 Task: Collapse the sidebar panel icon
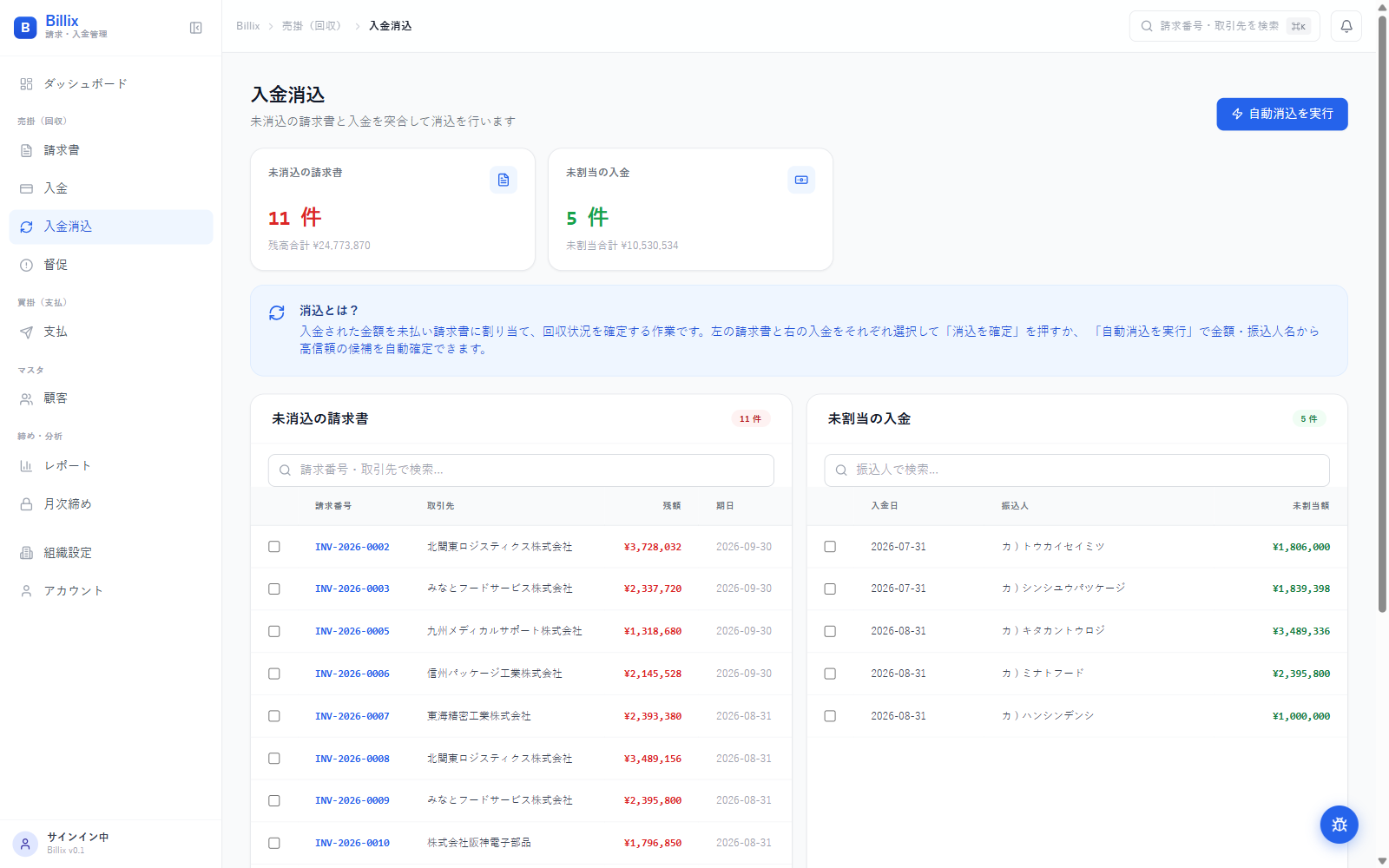point(196,28)
